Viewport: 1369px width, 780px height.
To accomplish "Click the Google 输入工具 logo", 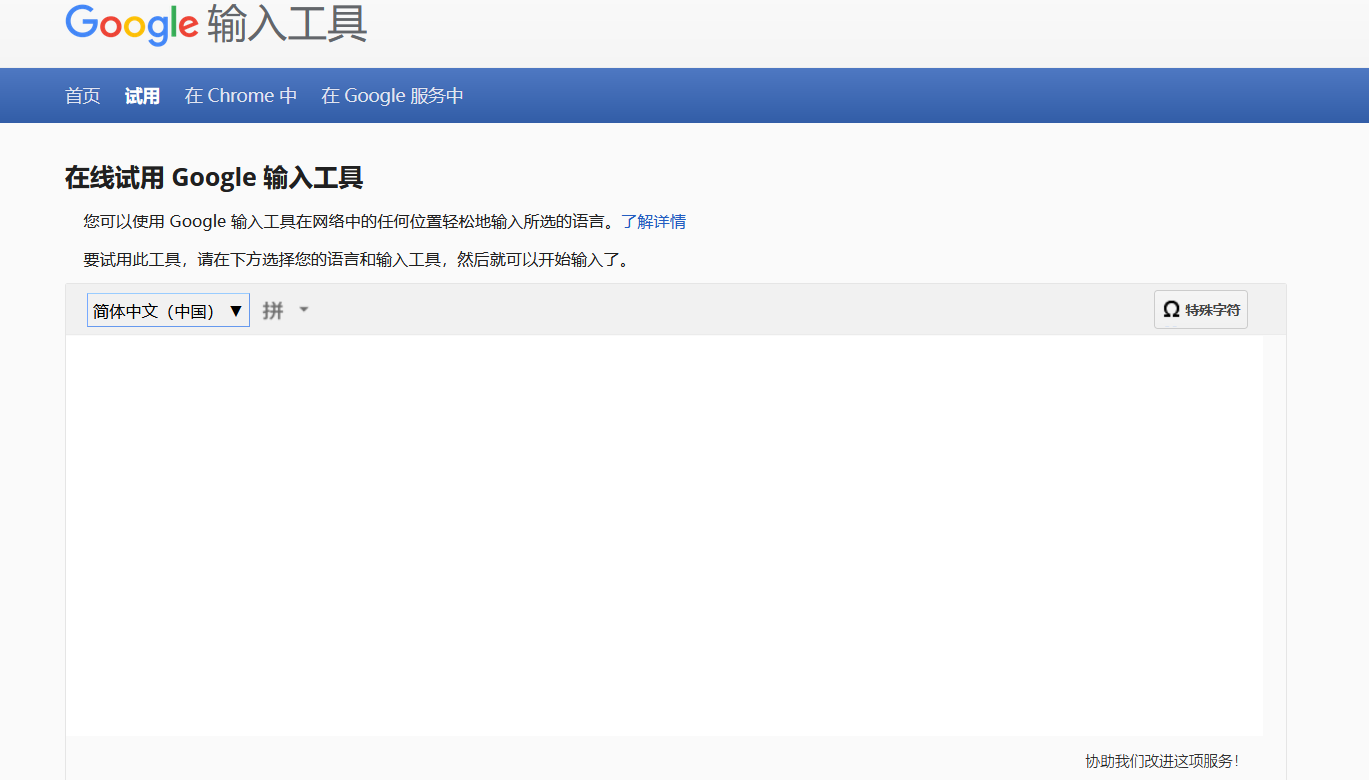I will [x=216, y=24].
